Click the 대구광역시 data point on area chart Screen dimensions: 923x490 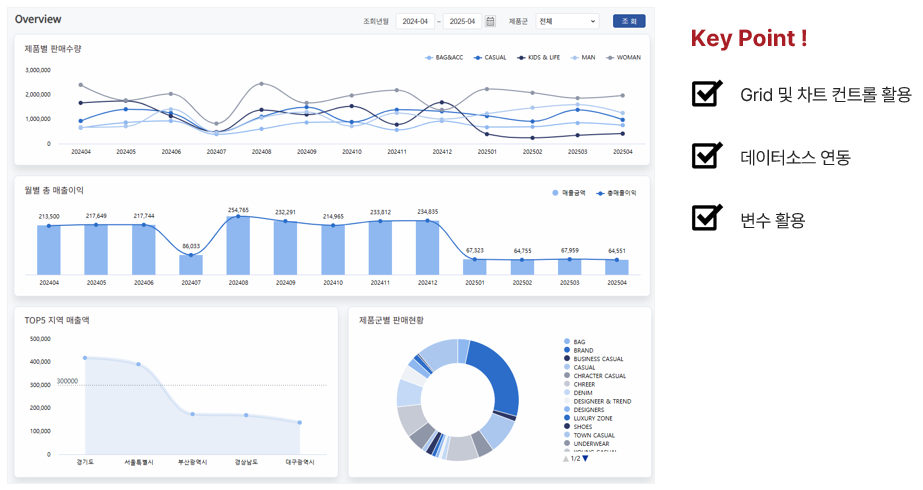click(300, 422)
